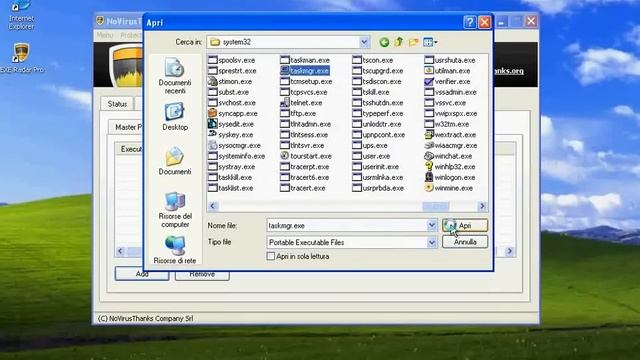Select the winmine.exe minesweeper icon
This screenshot has width=640, height=360.
(429, 188)
